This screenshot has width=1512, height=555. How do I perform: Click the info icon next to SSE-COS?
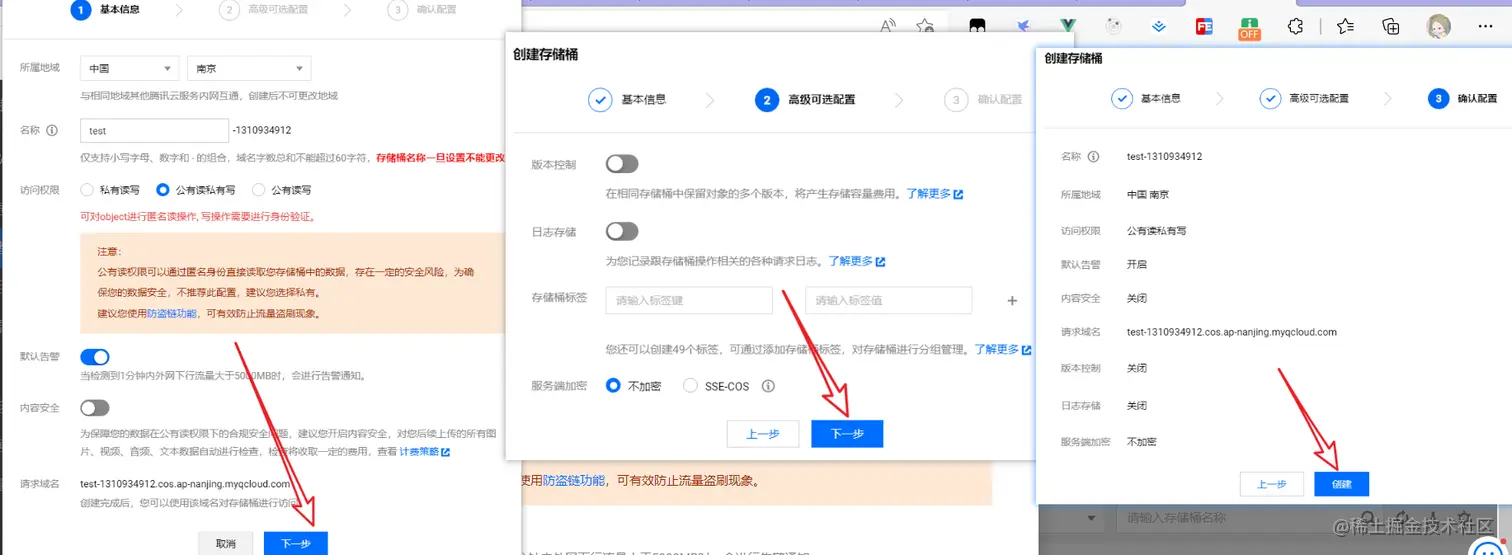tap(769, 386)
